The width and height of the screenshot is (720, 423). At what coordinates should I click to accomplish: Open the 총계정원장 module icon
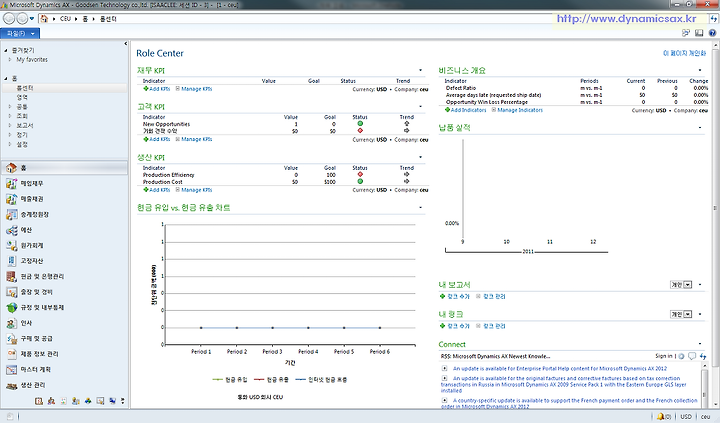pos(11,214)
